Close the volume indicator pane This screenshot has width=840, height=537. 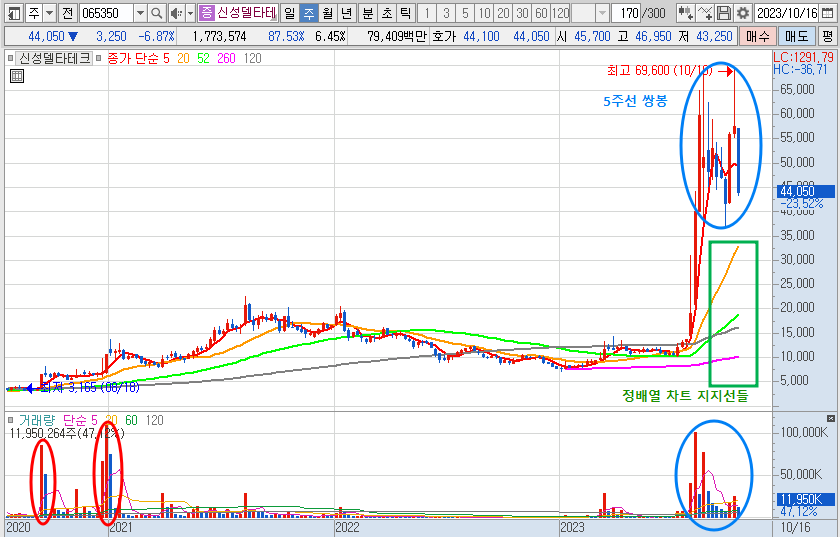pos(830,418)
